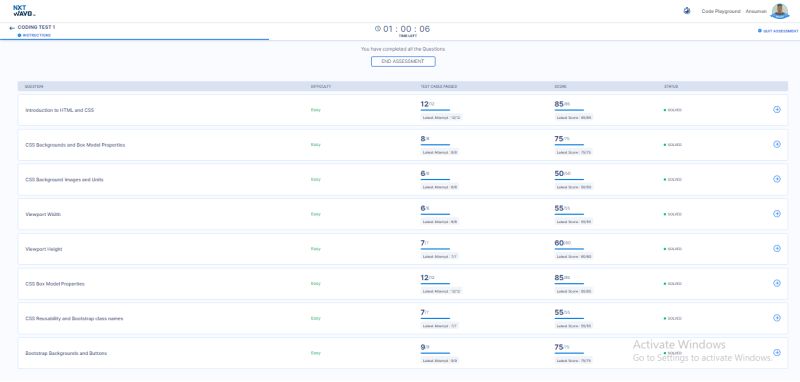Click the Question column header

[34, 86]
